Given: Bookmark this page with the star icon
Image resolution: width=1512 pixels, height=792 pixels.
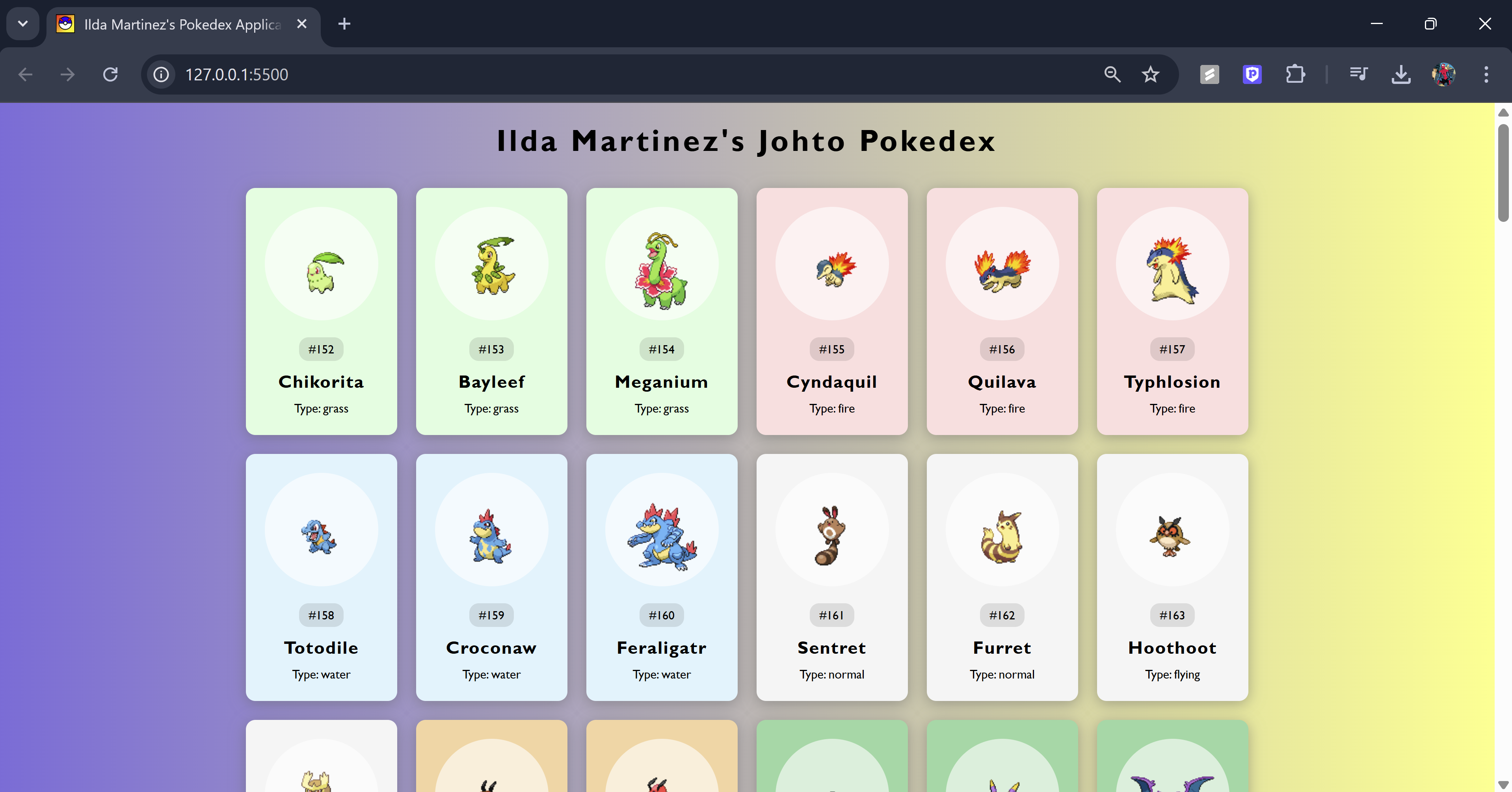Looking at the screenshot, I should coord(1150,74).
